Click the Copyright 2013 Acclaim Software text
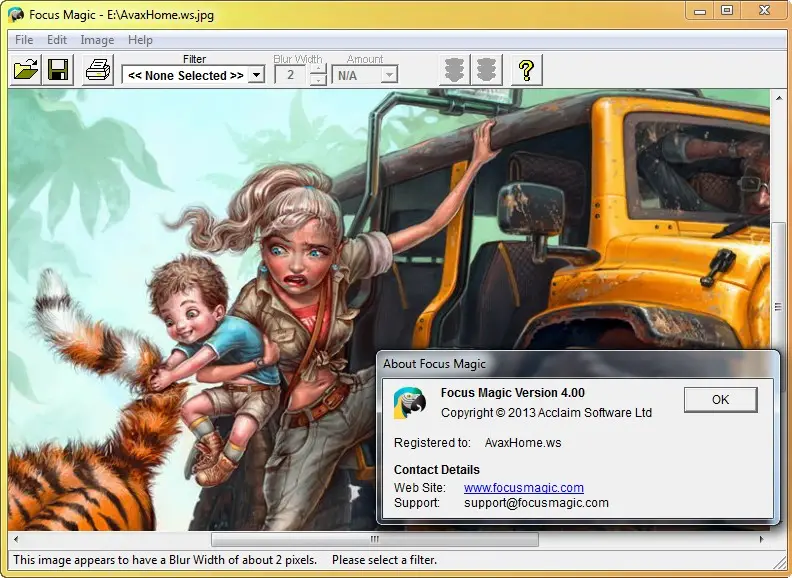Image resolution: width=792 pixels, height=578 pixels. coord(546,412)
